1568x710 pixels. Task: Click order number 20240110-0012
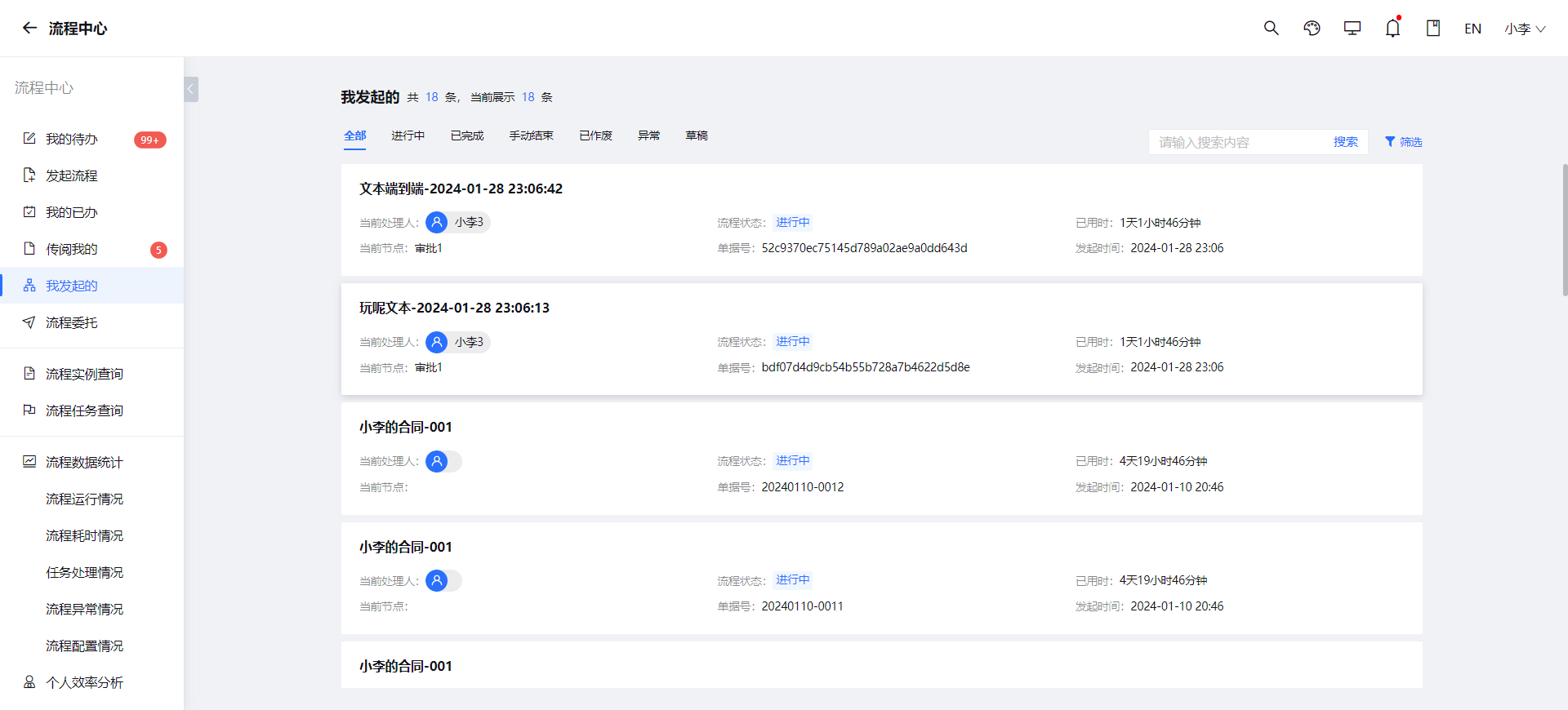pyautogui.click(x=803, y=487)
